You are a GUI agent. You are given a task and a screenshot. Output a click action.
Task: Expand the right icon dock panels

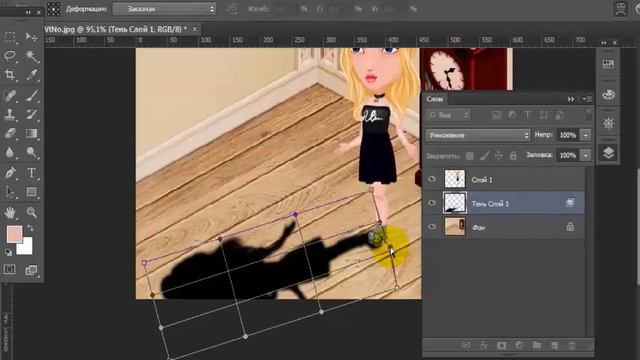(604, 42)
